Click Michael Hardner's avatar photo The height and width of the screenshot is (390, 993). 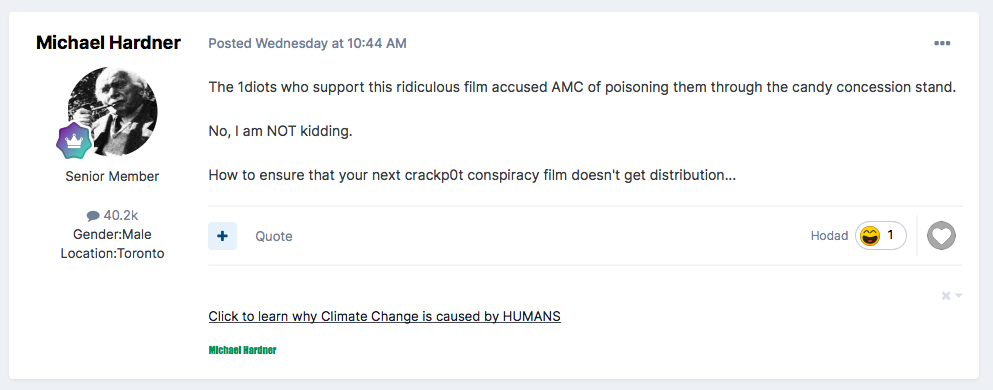point(113,111)
